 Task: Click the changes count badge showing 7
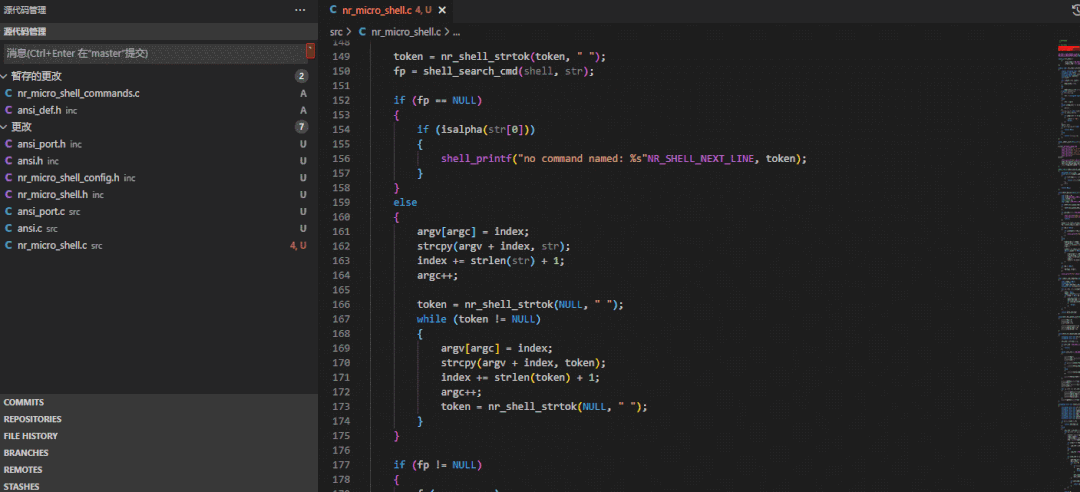tap(301, 127)
